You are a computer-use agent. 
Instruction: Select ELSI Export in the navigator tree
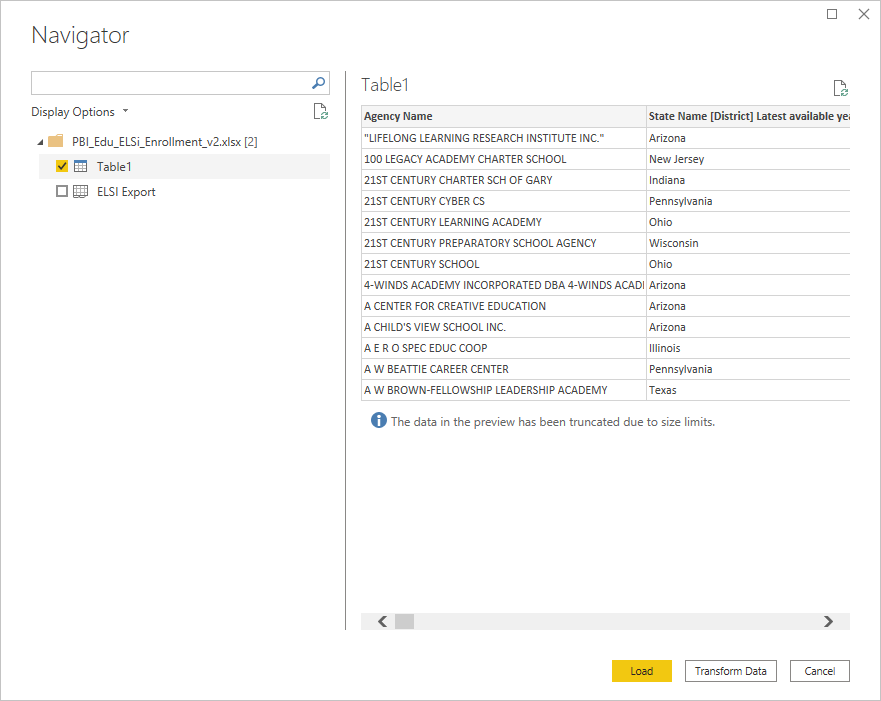[126, 191]
